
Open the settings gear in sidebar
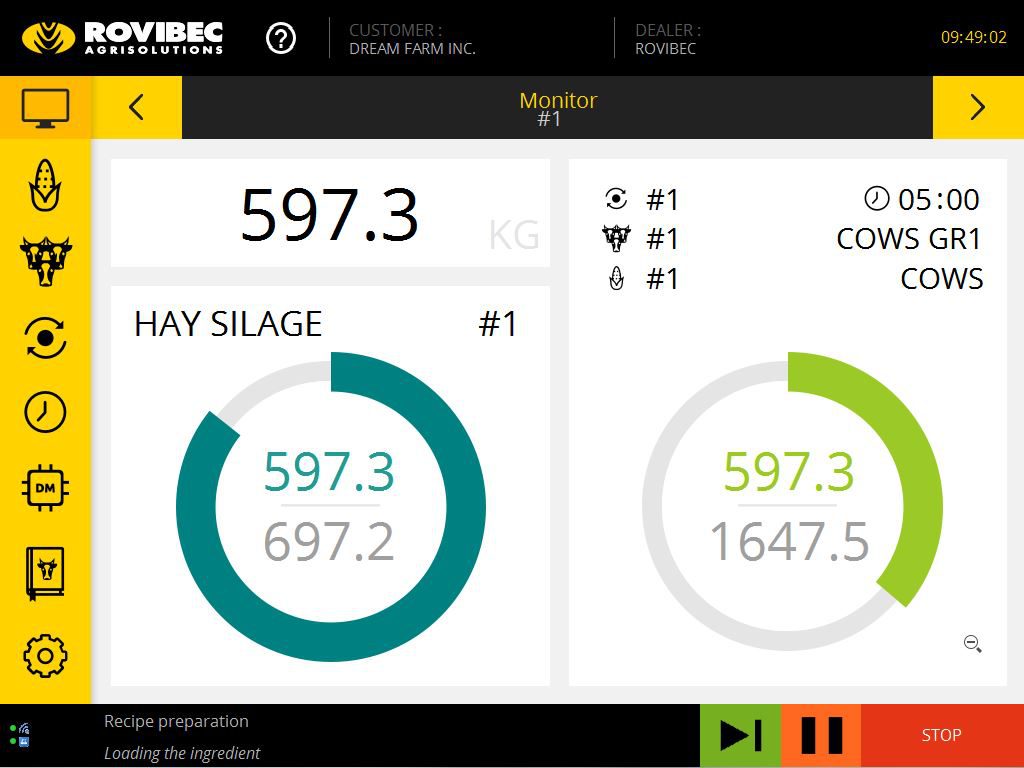tap(45, 656)
